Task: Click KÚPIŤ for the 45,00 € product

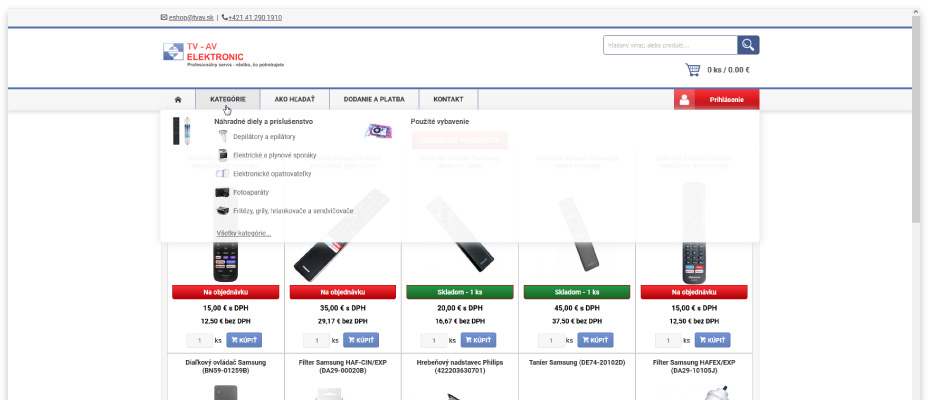Action: tap(595, 340)
